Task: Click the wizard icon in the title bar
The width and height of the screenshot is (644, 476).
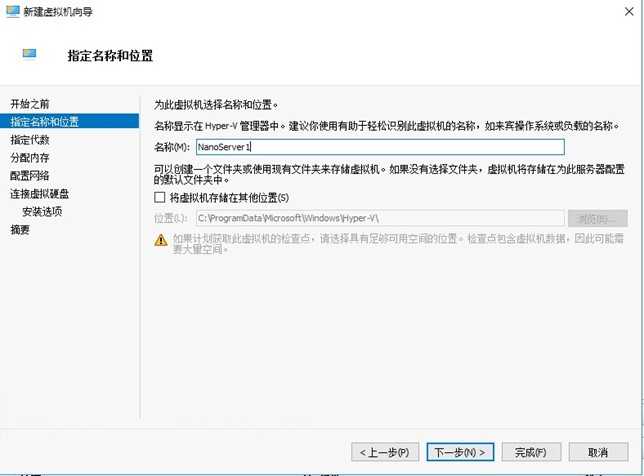Action: 12,11
